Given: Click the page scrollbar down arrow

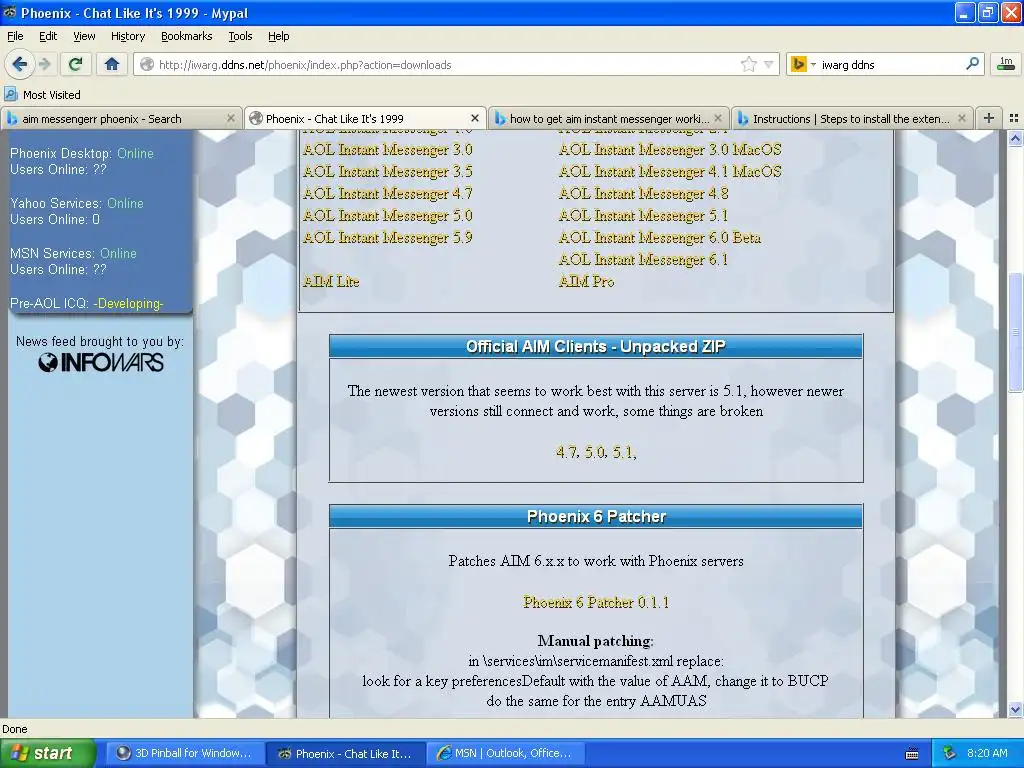Looking at the screenshot, I should pos(1015,709).
